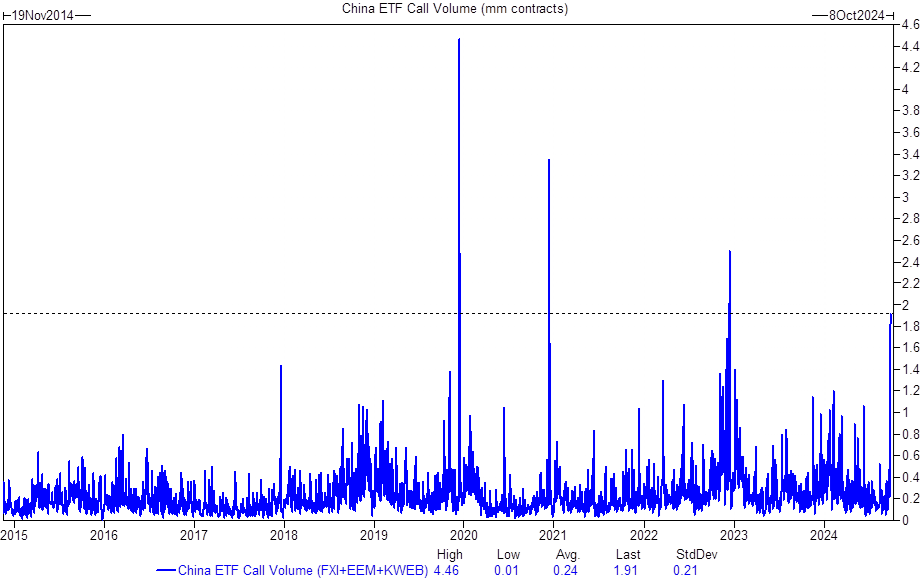Click the 2.2 y-axis tick label
This screenshot has width=920, height=578.
[911, 283]
